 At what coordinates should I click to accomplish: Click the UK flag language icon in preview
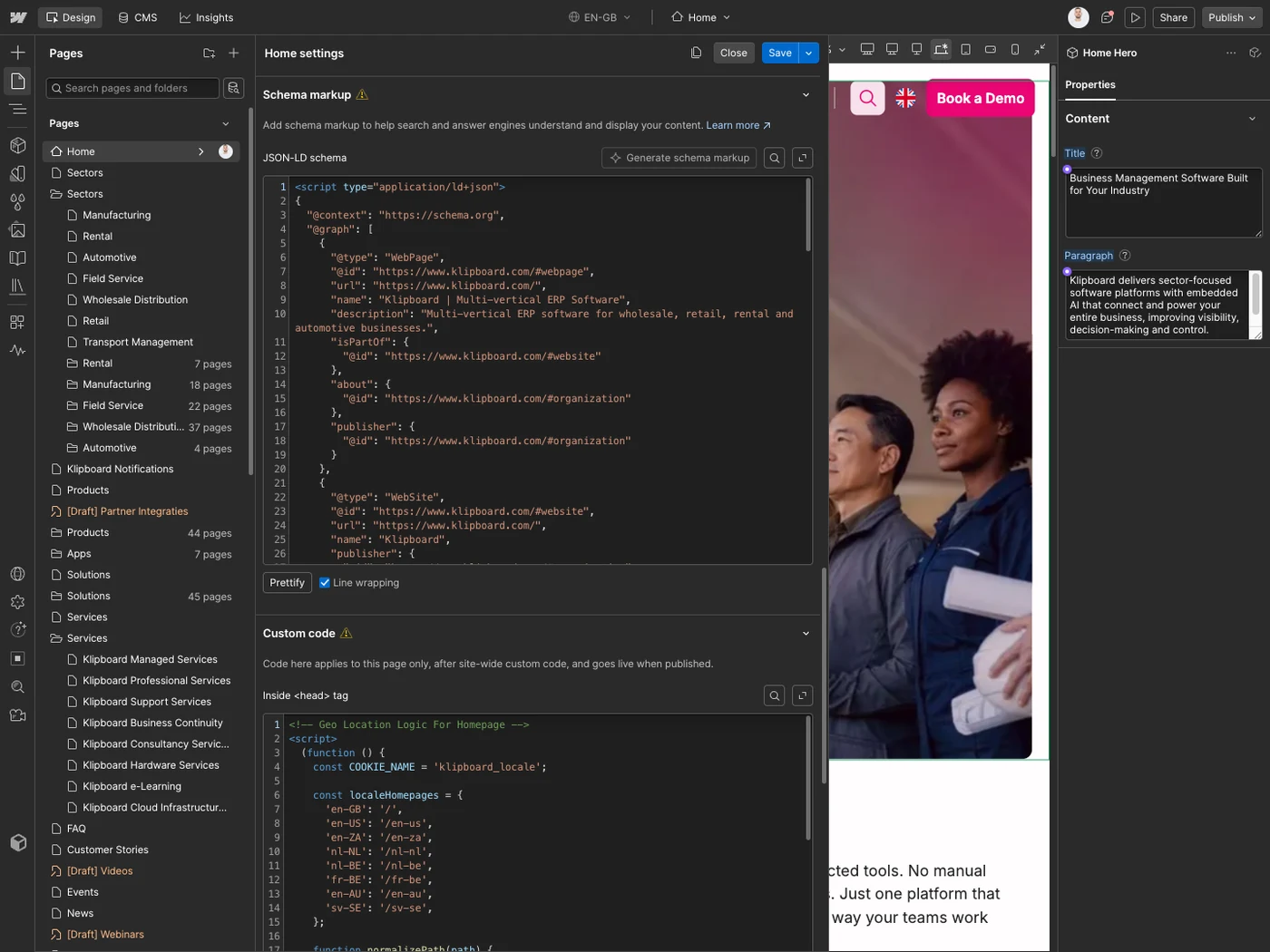[x=905, y=98]
